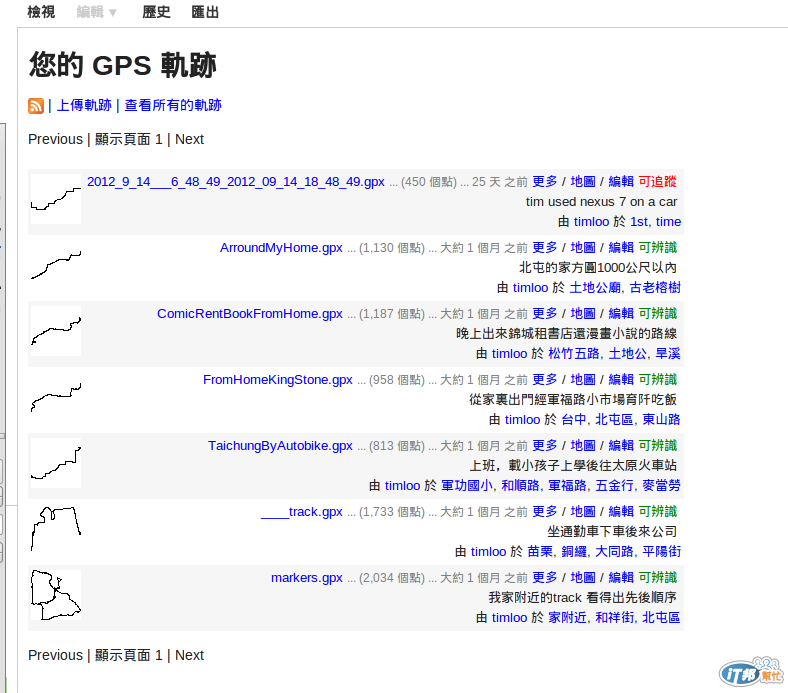Click 地圖 for markers.gpx
Image resolution: width=788 pixels, height=693 pixels.
click(x=583, y=578)
